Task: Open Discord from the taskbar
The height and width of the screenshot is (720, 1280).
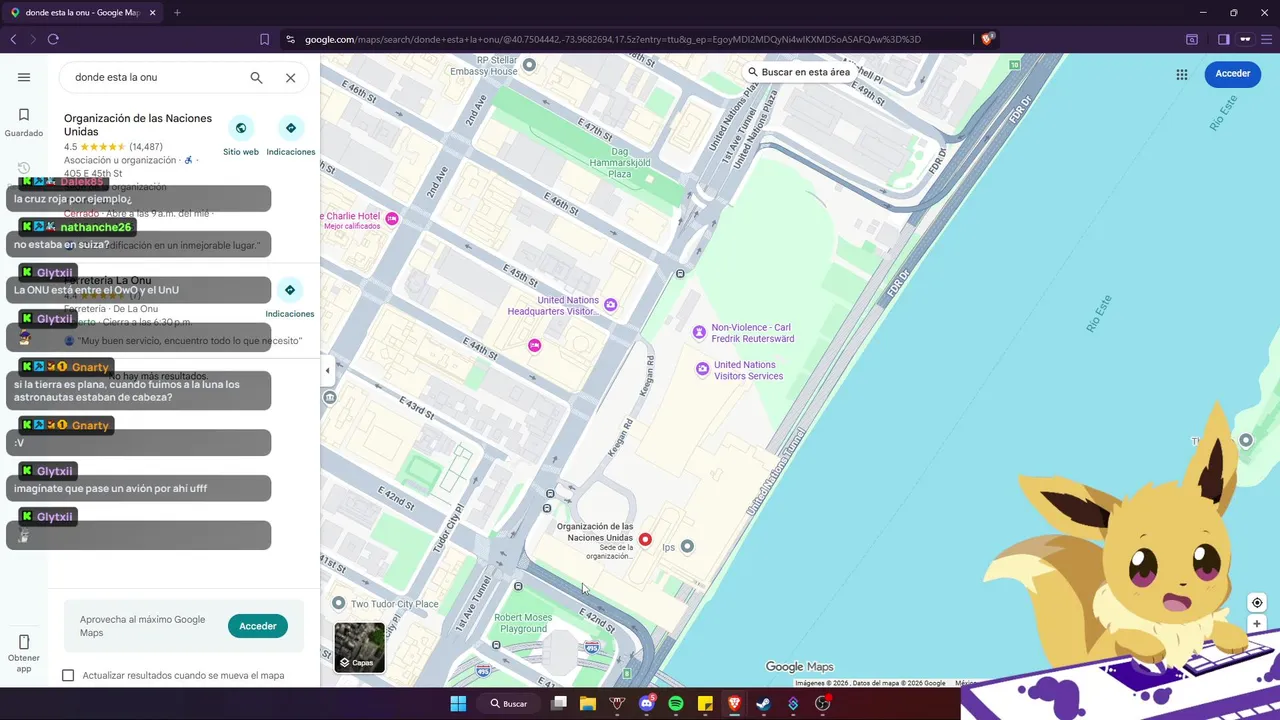Action: click(646, 703)
